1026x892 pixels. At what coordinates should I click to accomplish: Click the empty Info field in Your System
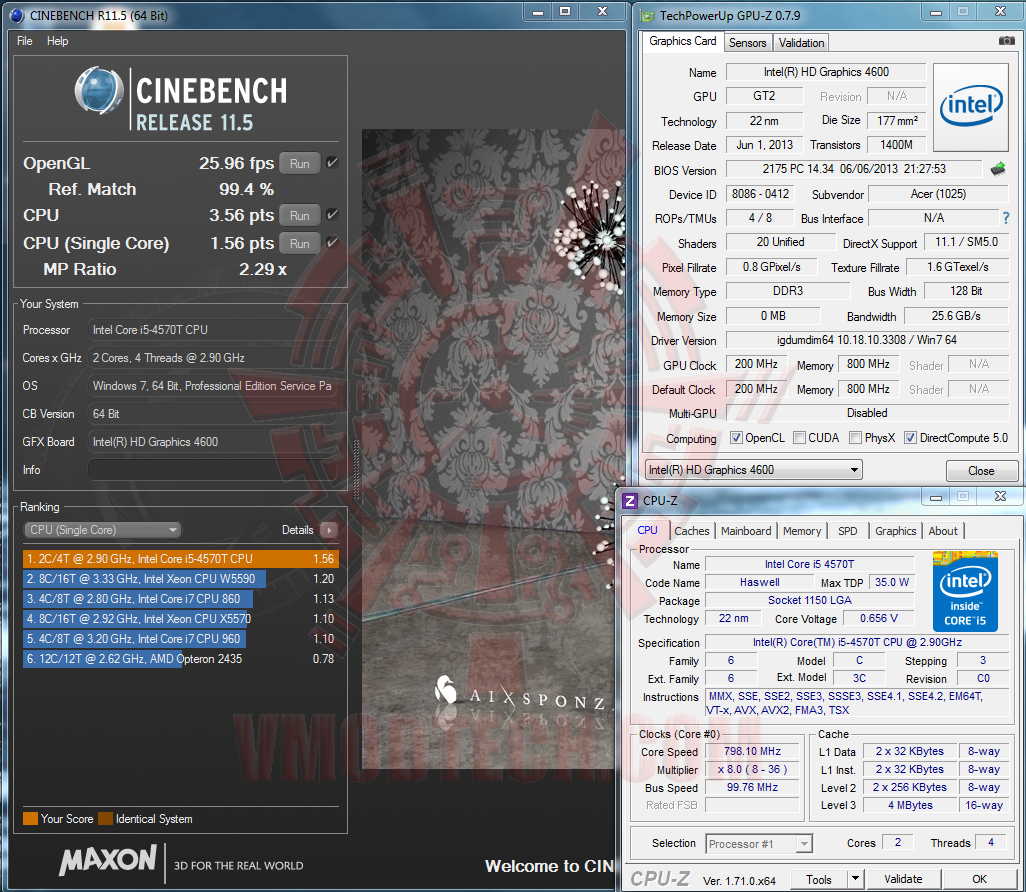[211, 470]
